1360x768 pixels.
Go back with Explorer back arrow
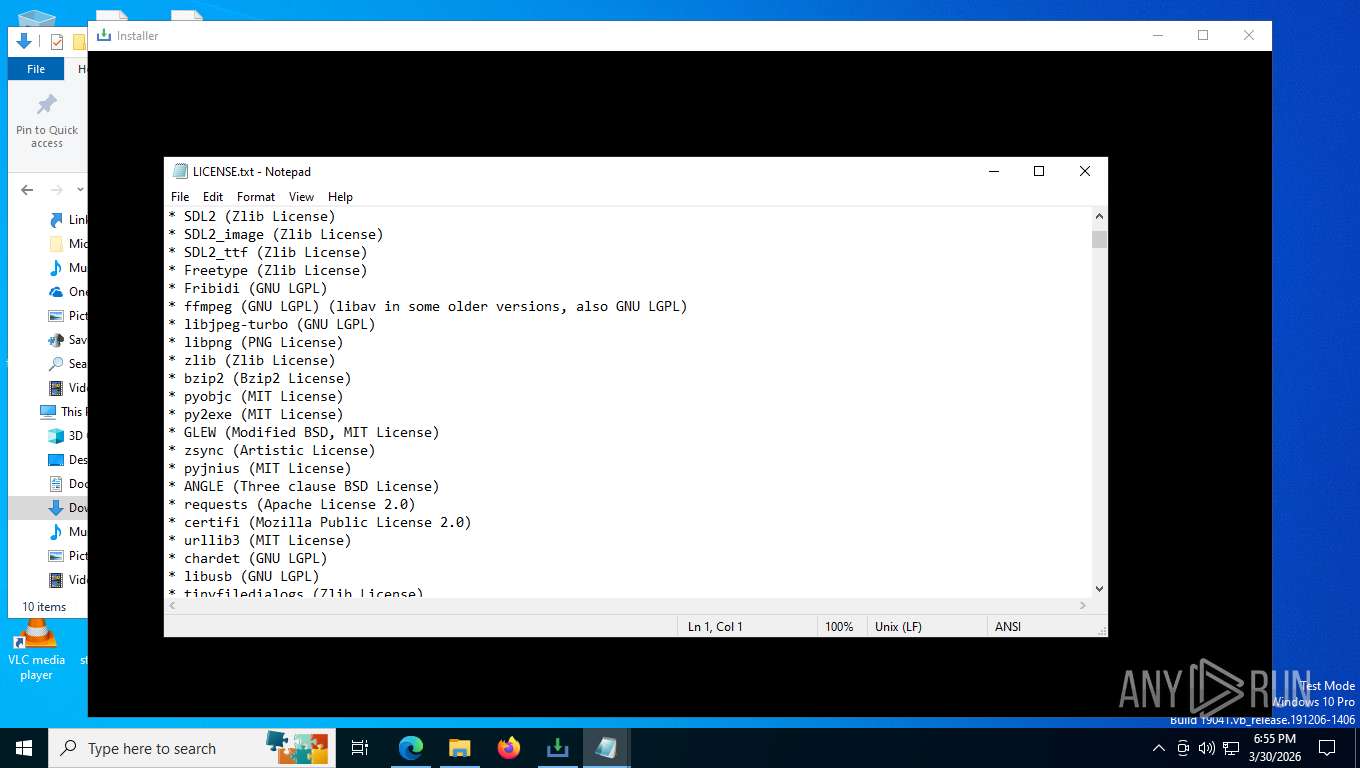(27, 190)
